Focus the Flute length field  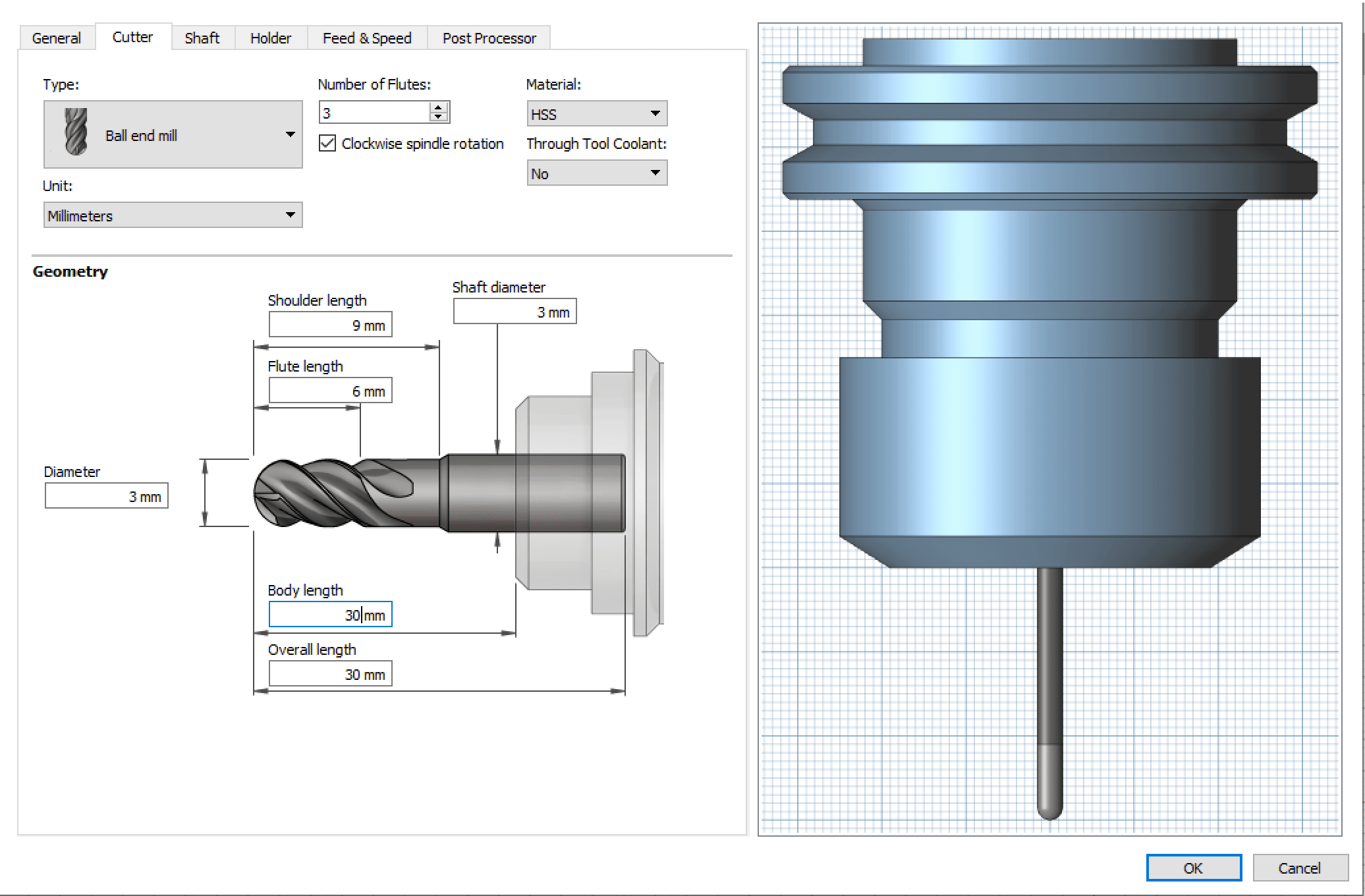point(330,391)
